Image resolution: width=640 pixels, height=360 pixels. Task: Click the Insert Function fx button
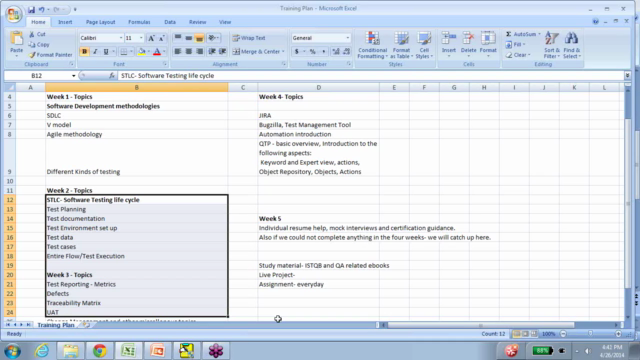point(112,76)
